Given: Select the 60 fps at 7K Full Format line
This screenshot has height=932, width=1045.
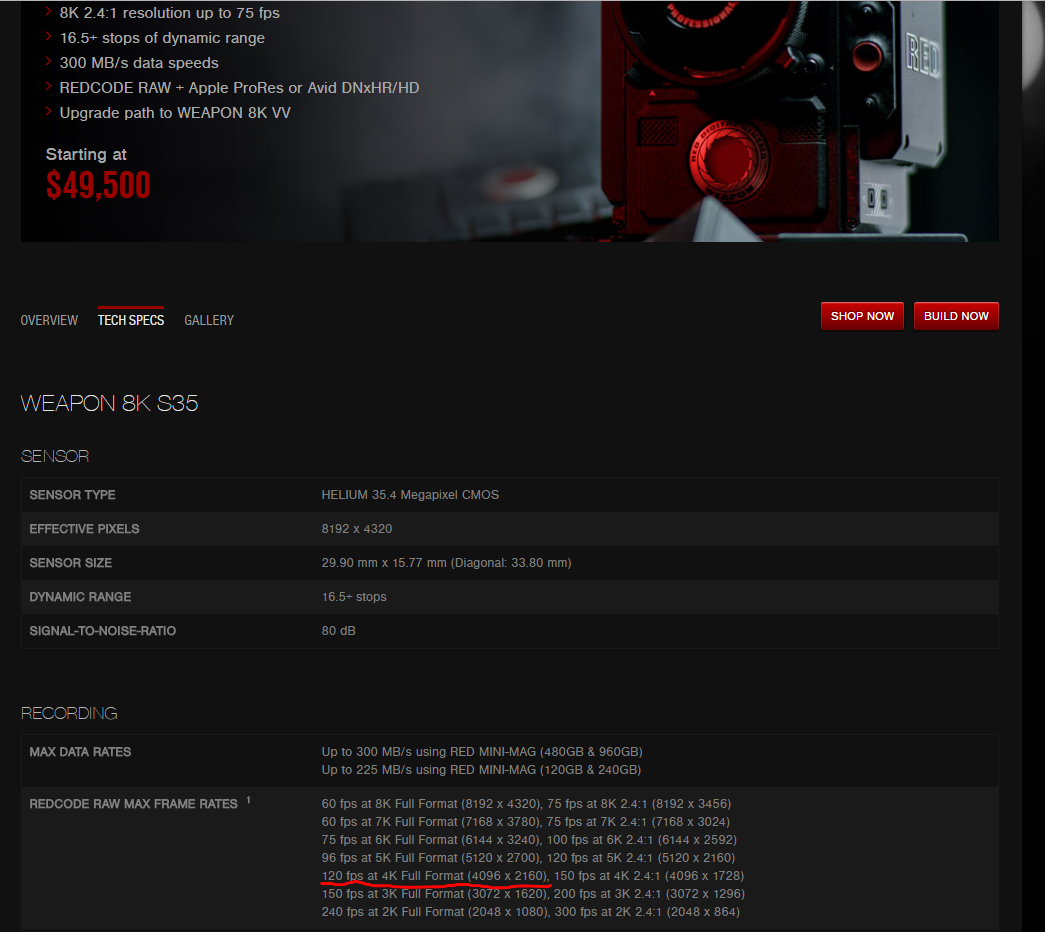Looking at the screenshot, I should (x=526, y=822).
